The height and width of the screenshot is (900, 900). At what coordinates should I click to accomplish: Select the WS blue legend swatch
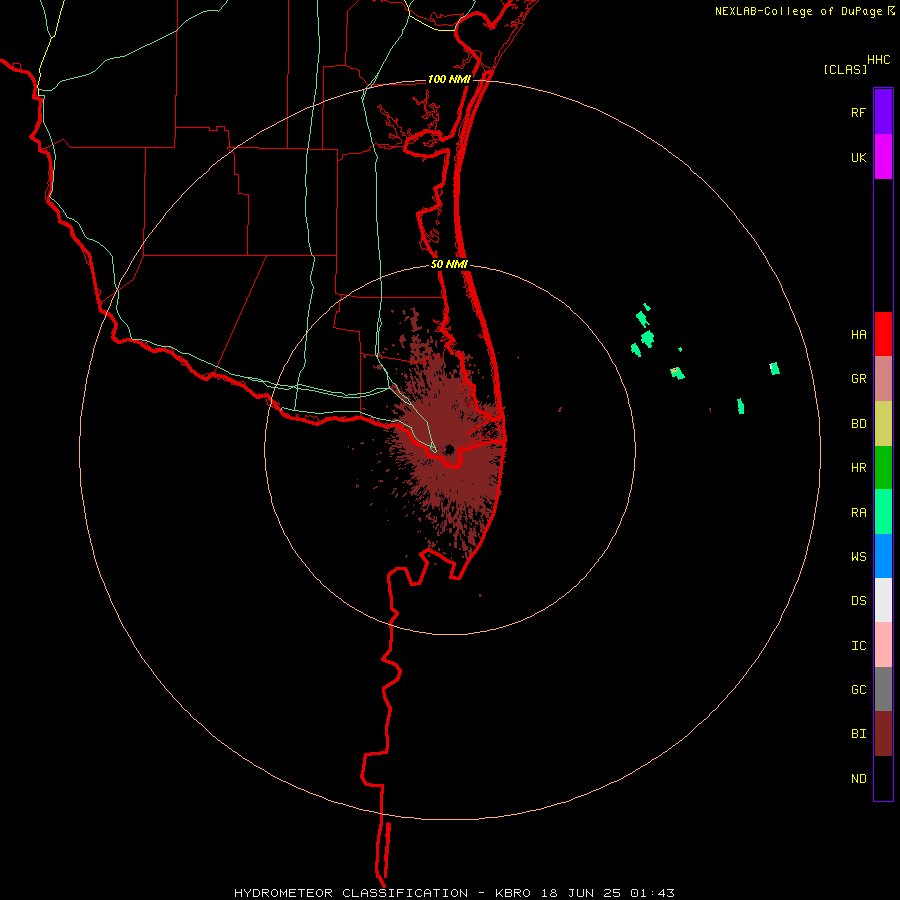pyautogui.click(x=883, y=556)
